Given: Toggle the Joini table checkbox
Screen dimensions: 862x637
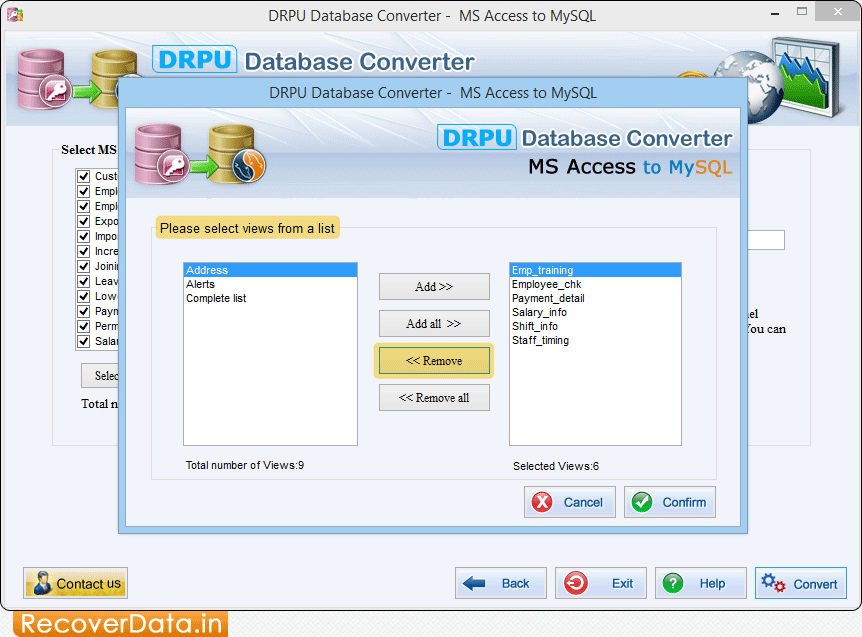Looking at the screenshot, I should pyautogui.click(x=84, y=267).
